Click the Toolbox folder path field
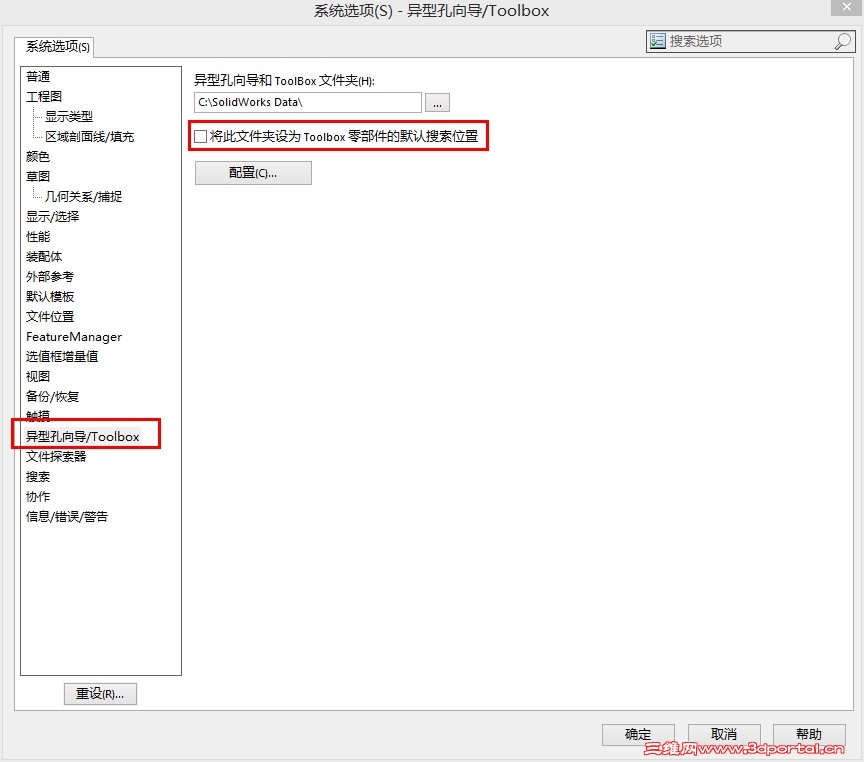864x762 pixels. (x=307, y=101)
